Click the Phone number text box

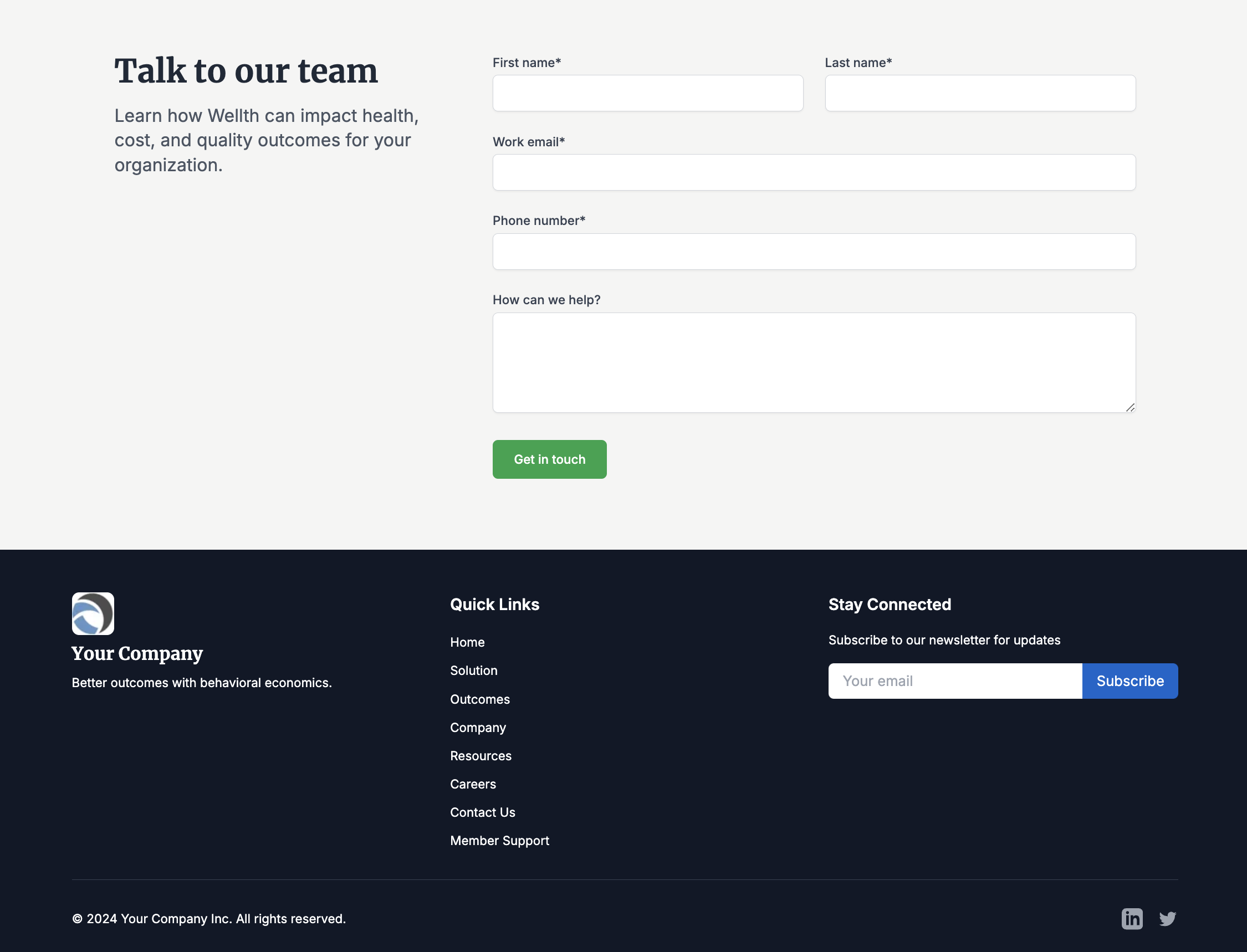click(814, 252)
